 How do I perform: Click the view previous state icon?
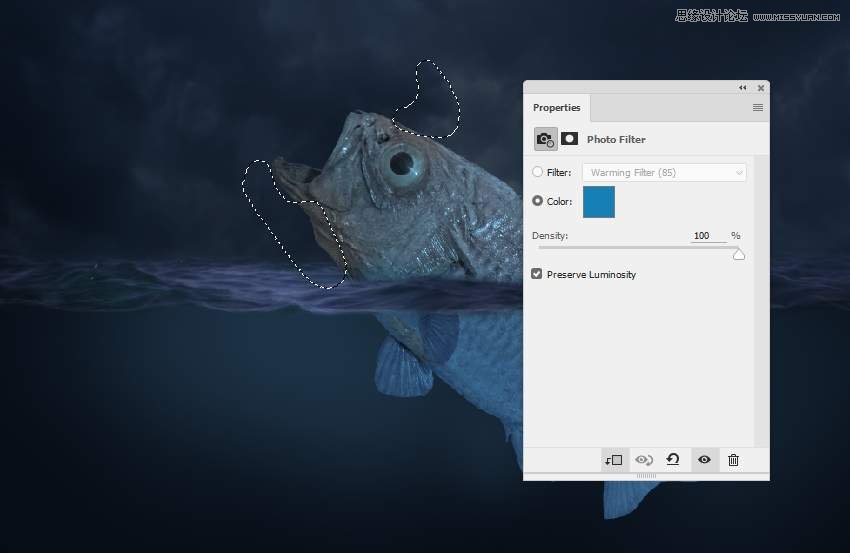tap(644, 460)
